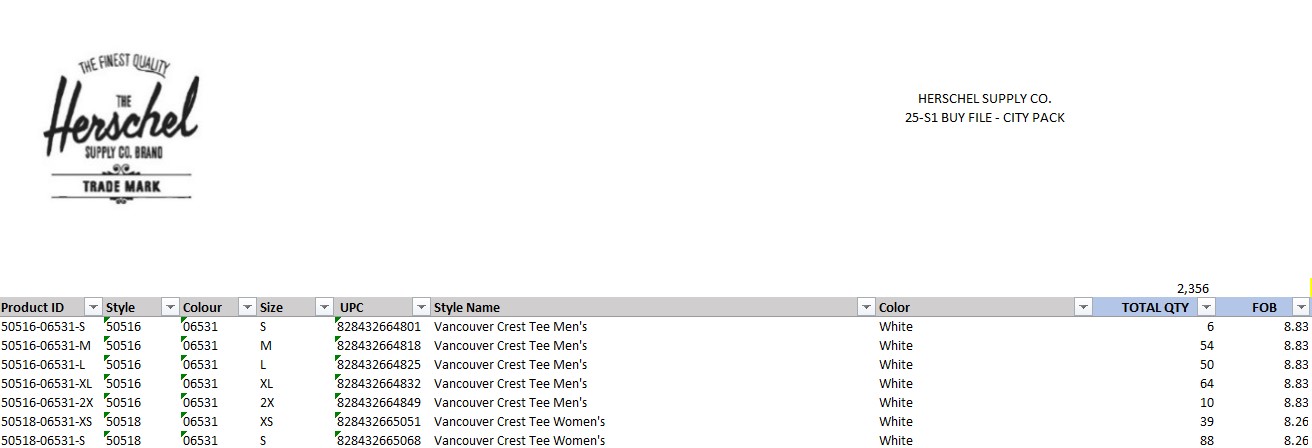Select the TOTAL QTY header cell
The height and width of the screenshot is (448, 1312).
[1155, 308]
